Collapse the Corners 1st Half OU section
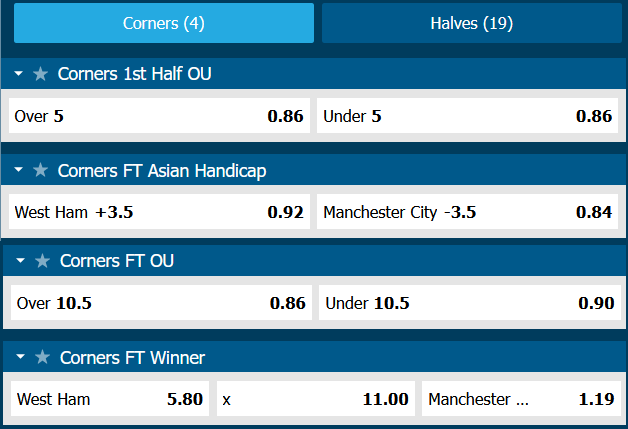 [19, 74]
